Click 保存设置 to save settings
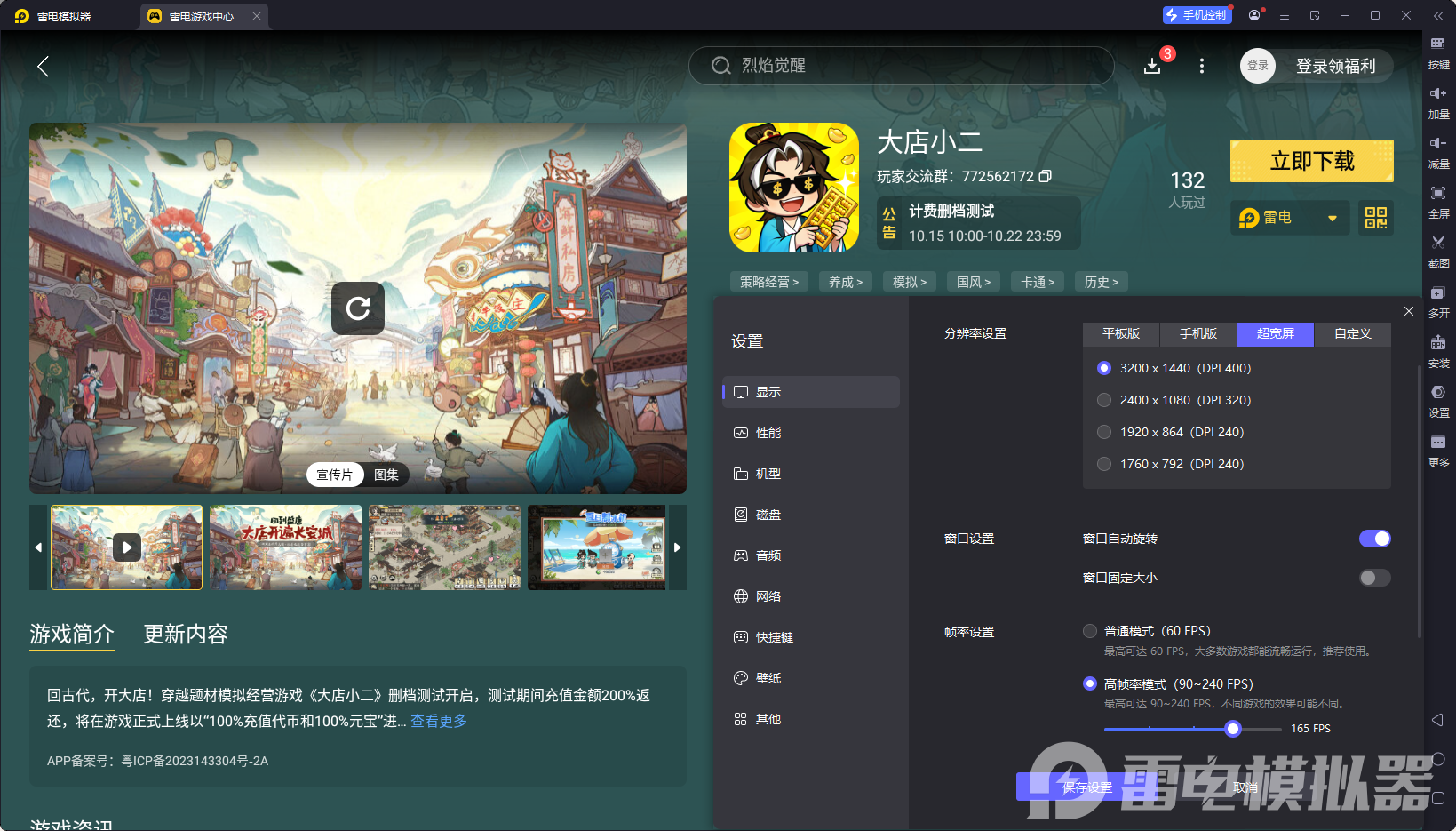The image size is (1456, 831). 1086,787
